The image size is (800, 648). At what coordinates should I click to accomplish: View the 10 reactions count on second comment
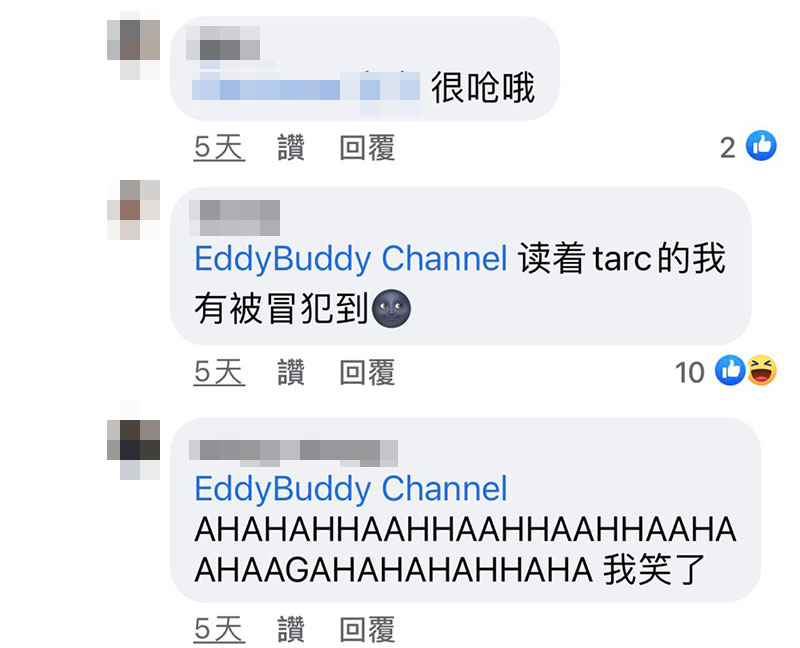click(x=689, y=372)
